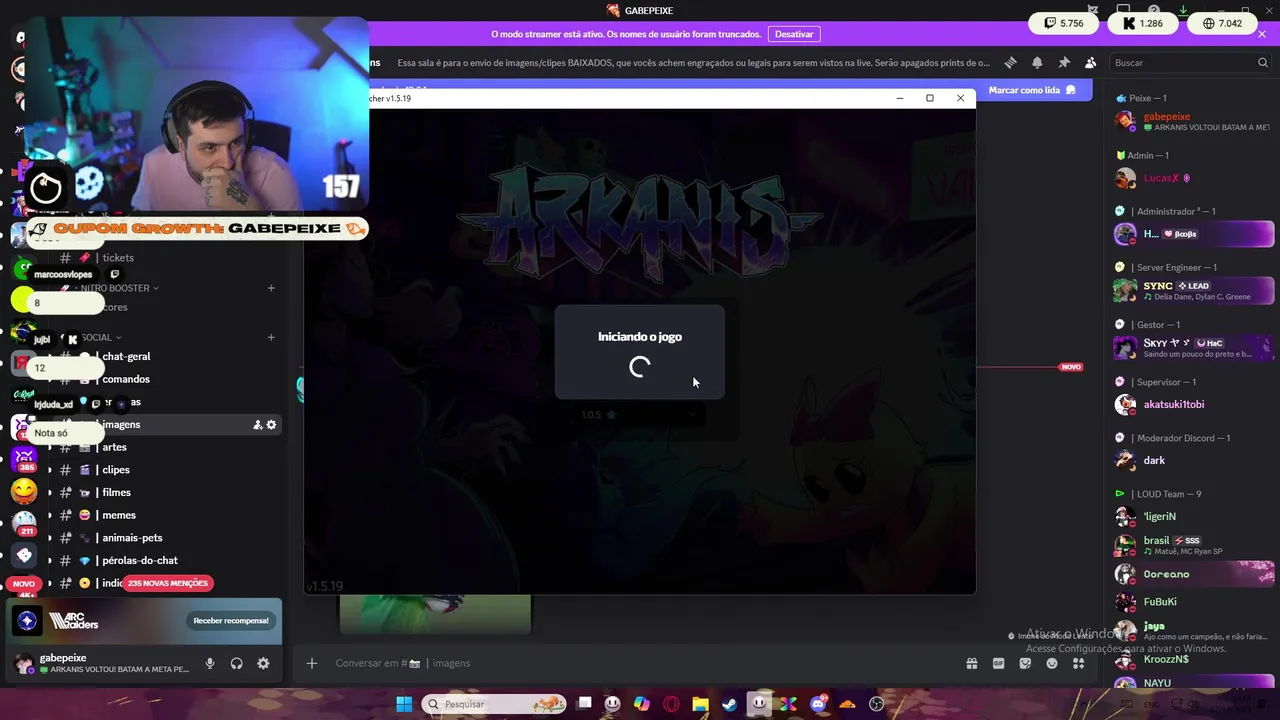1280x720 pixels.
Task: Add channel to SOCIAL category
Action: pyautogui.click(x=271, y=337)
